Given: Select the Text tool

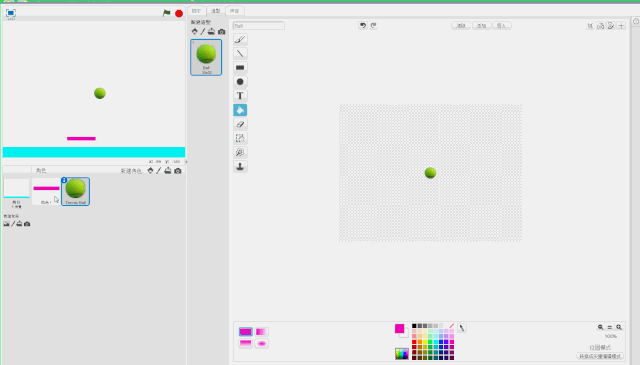Looking at the screenshot, I should point(240,96).
